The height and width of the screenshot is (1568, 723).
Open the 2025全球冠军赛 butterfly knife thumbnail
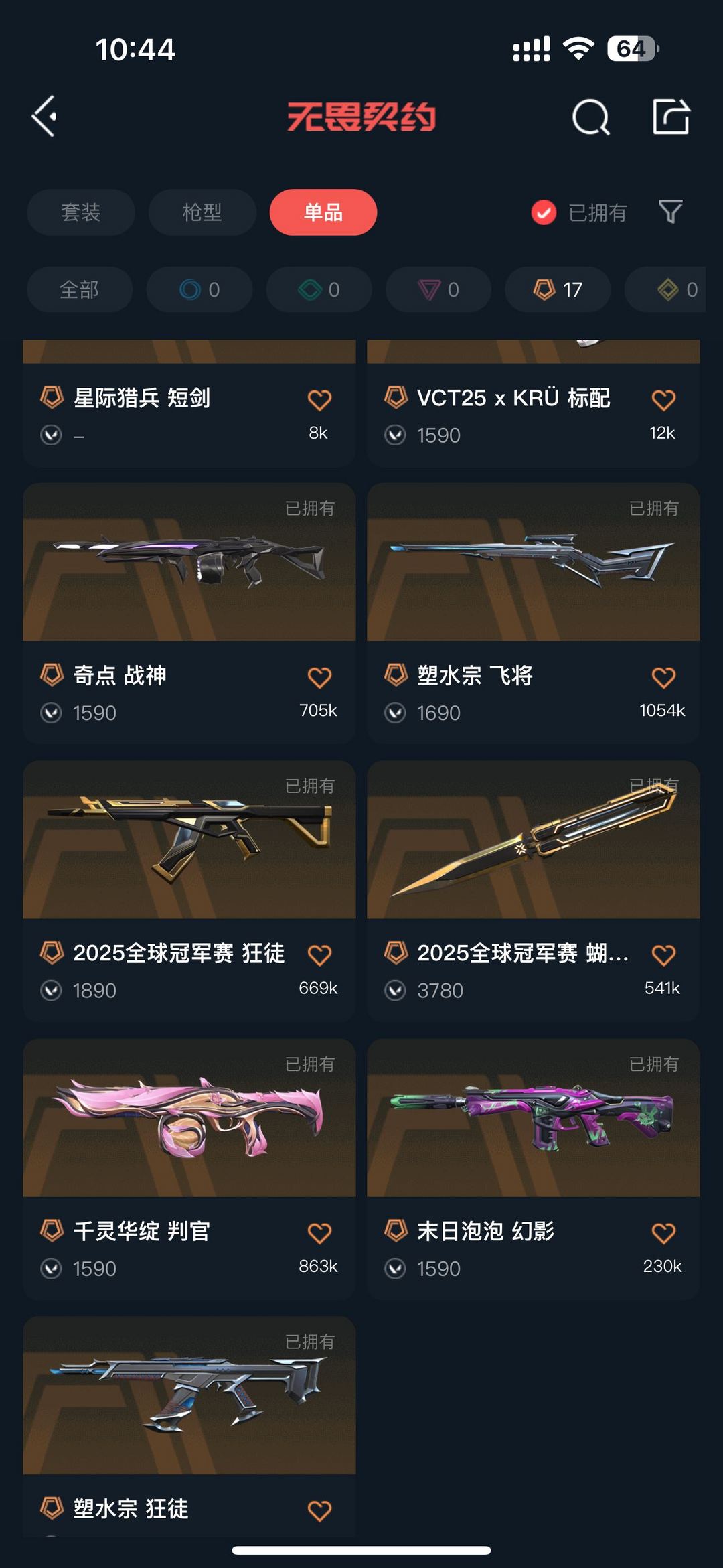534,839
